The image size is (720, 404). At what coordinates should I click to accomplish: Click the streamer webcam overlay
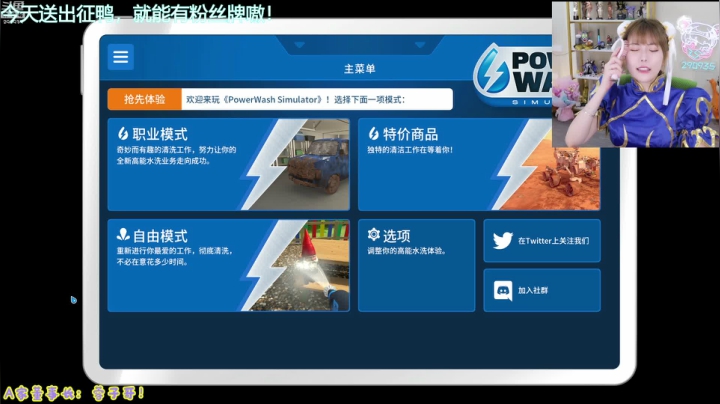click(636, 74)
